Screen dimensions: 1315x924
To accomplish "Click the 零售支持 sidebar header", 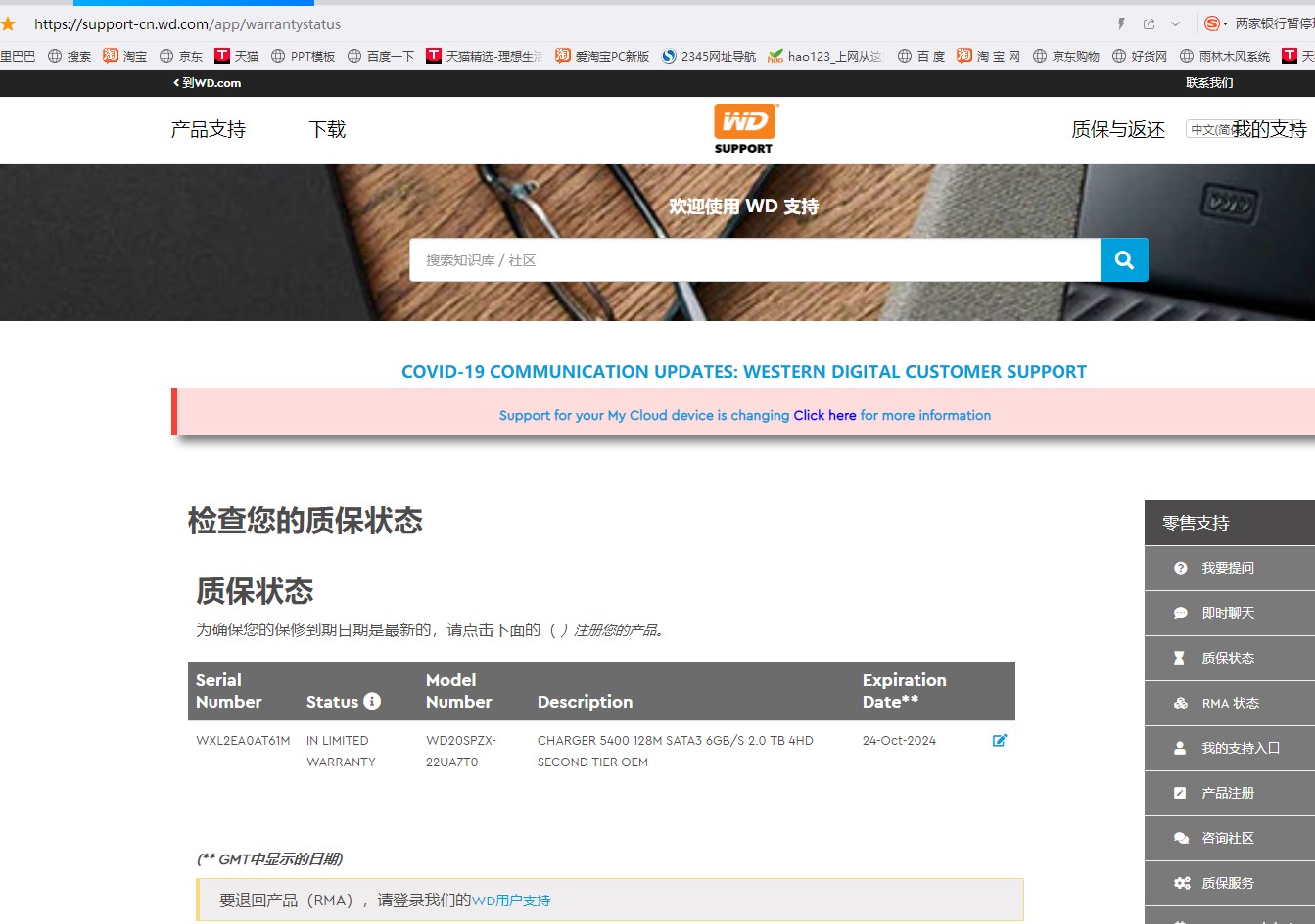I will [1230, 523].
